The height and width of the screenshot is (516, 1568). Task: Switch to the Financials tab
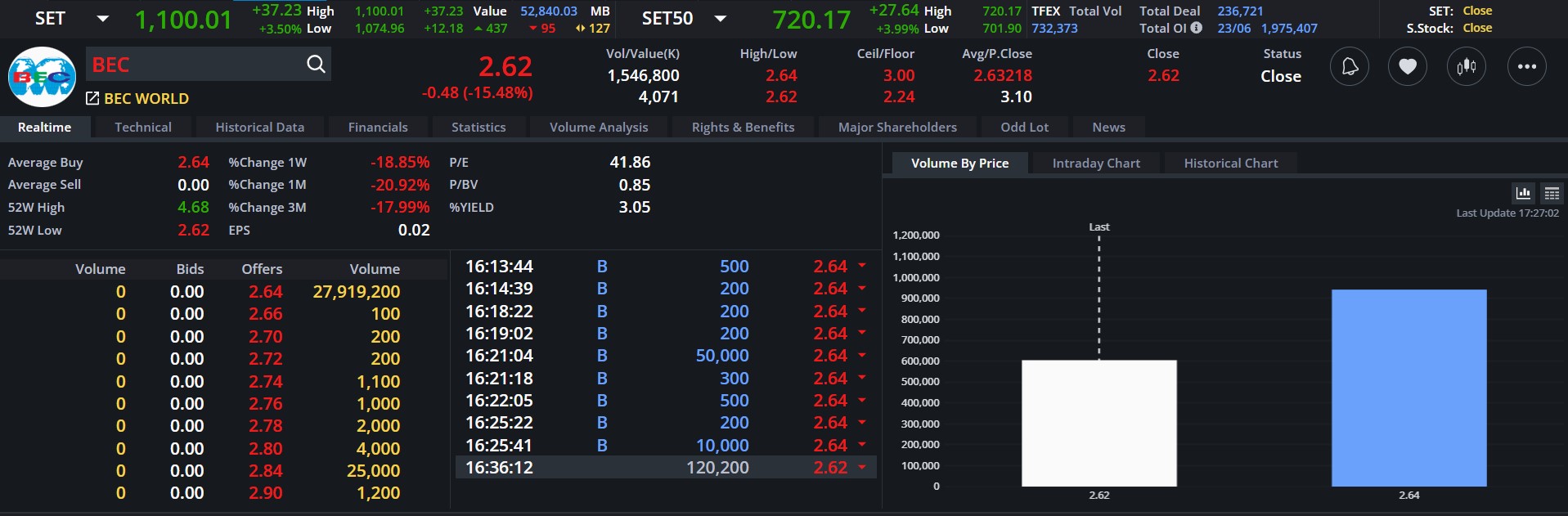pyautogui.click(x=378, y=127)
